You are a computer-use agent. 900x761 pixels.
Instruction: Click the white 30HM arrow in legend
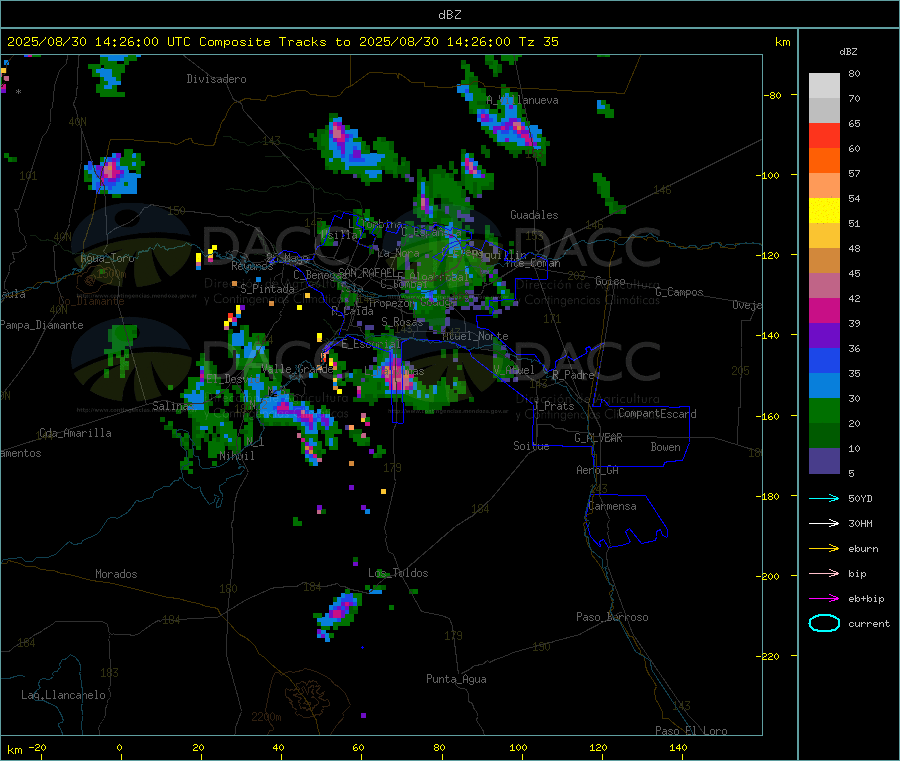[824, 523]
